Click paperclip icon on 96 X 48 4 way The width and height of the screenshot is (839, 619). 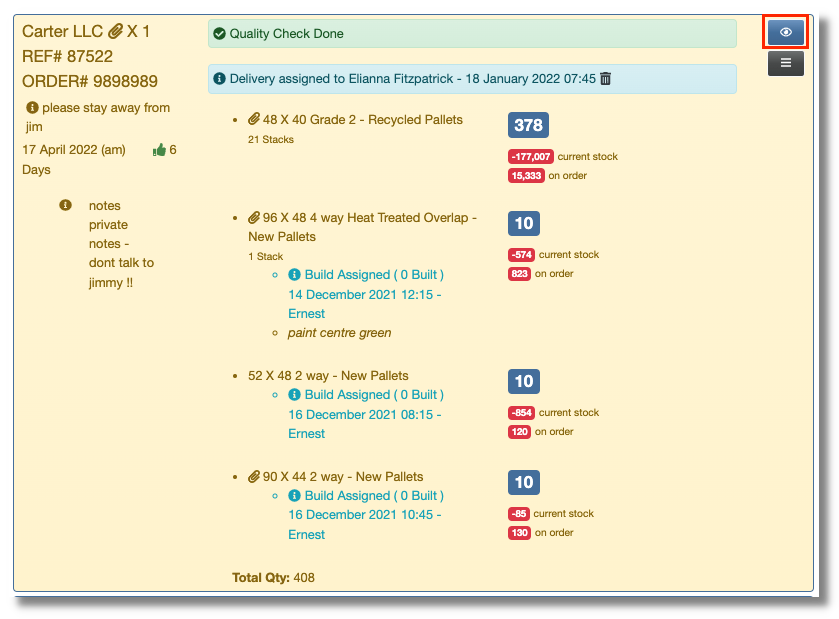pyautogui.click(x=254, y=217)
